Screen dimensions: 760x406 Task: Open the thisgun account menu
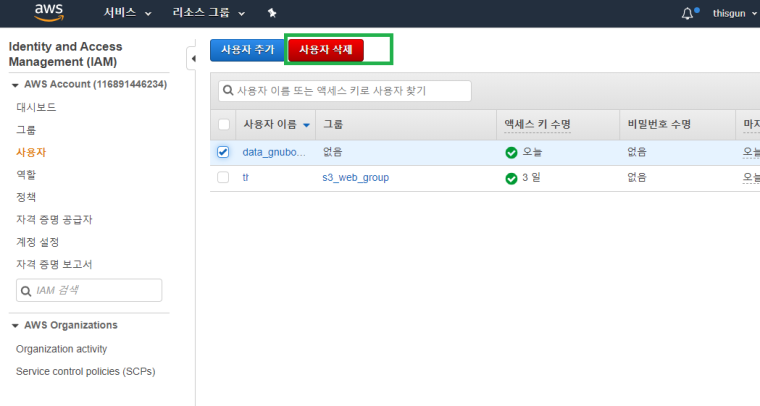pos(734,14)
